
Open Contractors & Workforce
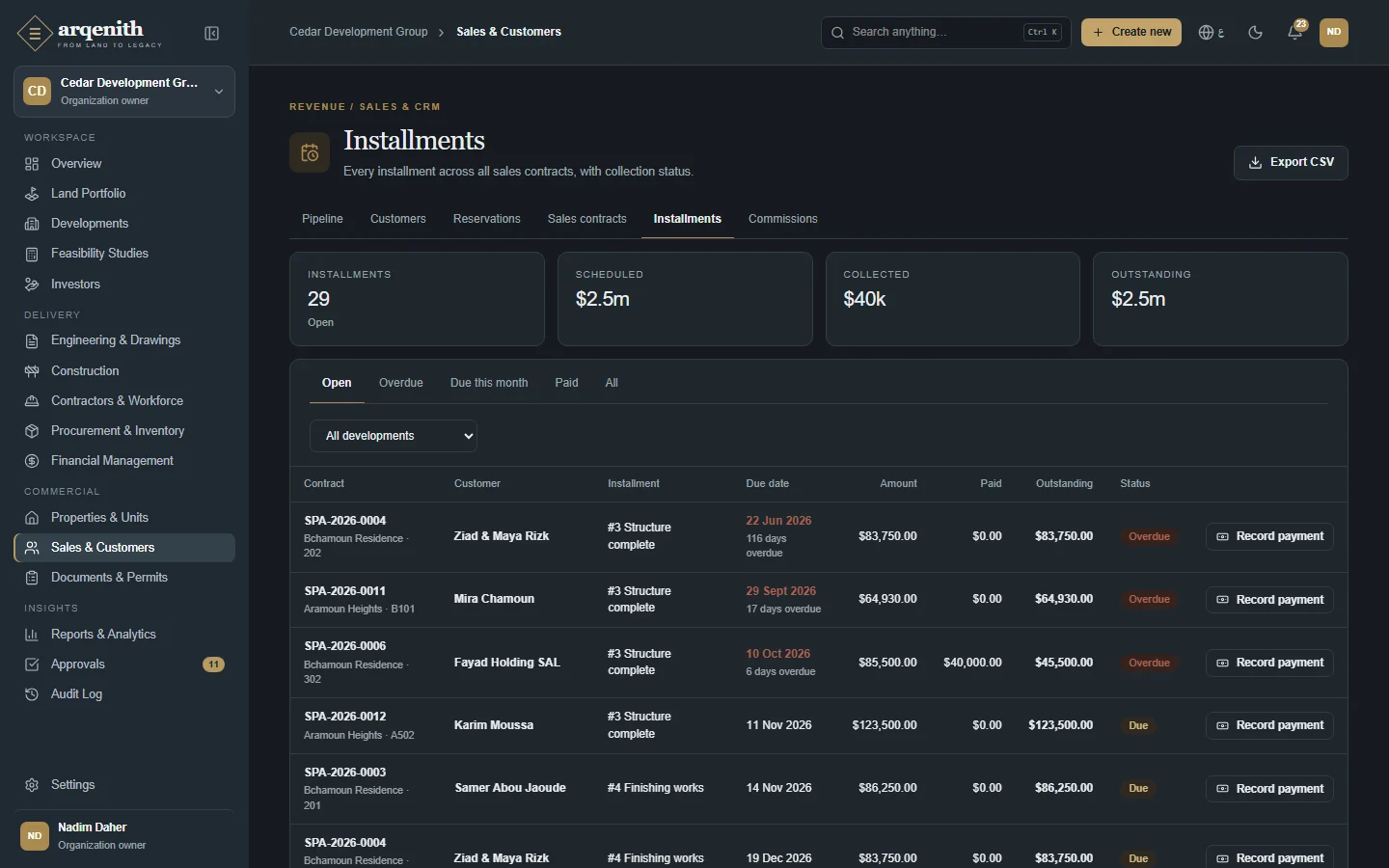point(124,401)
